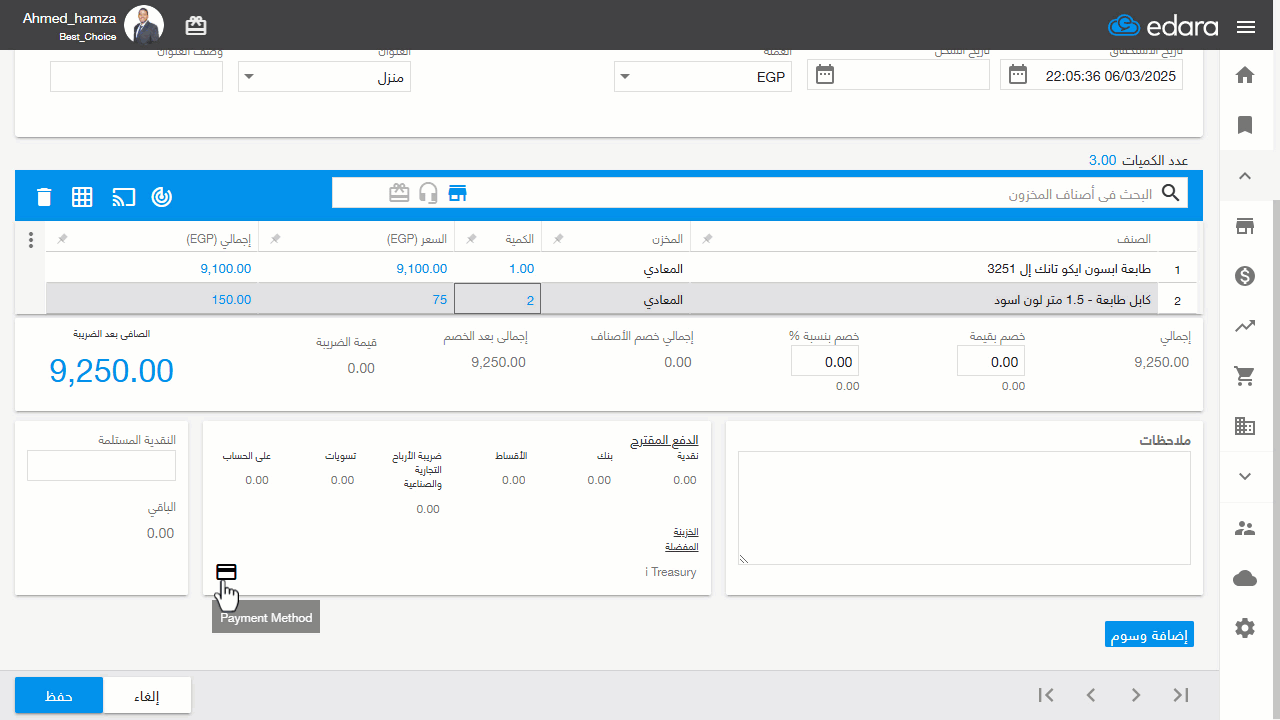Open the bookmark sidebar icon

coord(1245,125)
